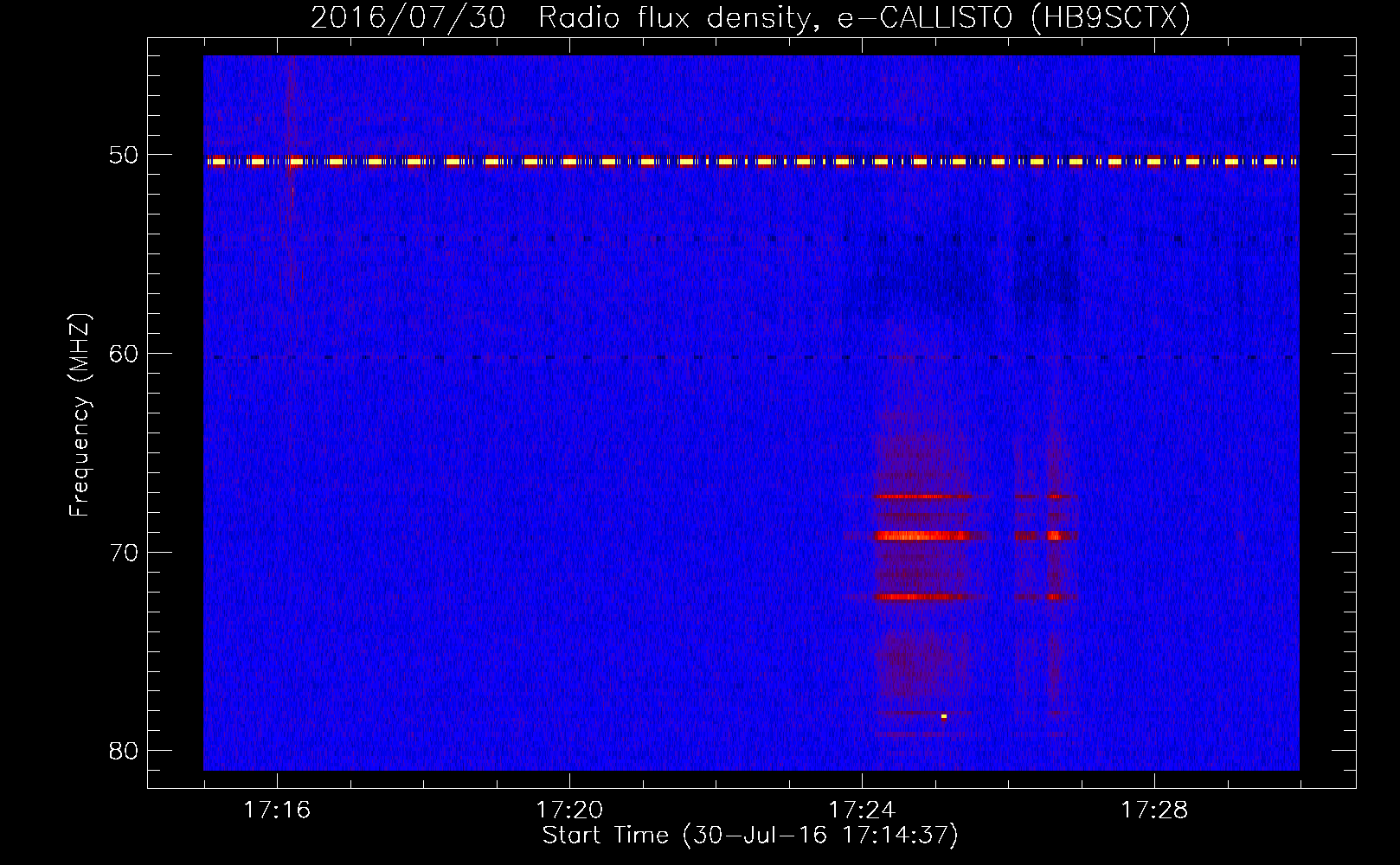Click the plot title text with HB9SCTX
The width and height of the screenshot is (1400, 865).
750,17
